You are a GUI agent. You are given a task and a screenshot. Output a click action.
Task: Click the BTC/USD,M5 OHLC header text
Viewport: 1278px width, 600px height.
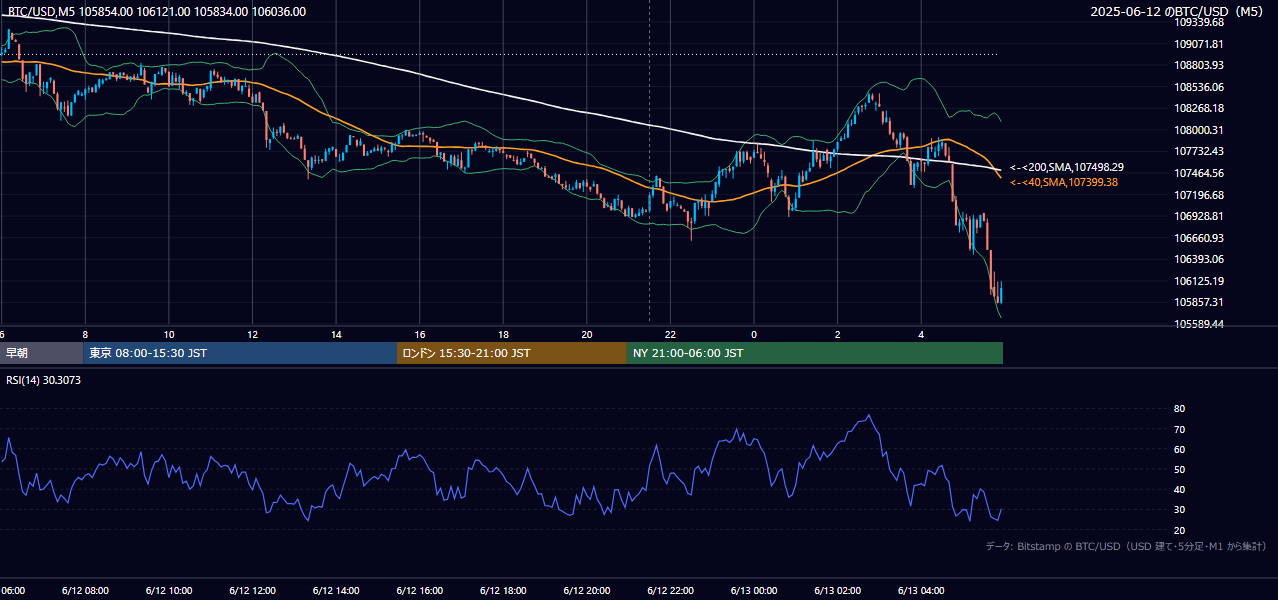pos(157,12)
